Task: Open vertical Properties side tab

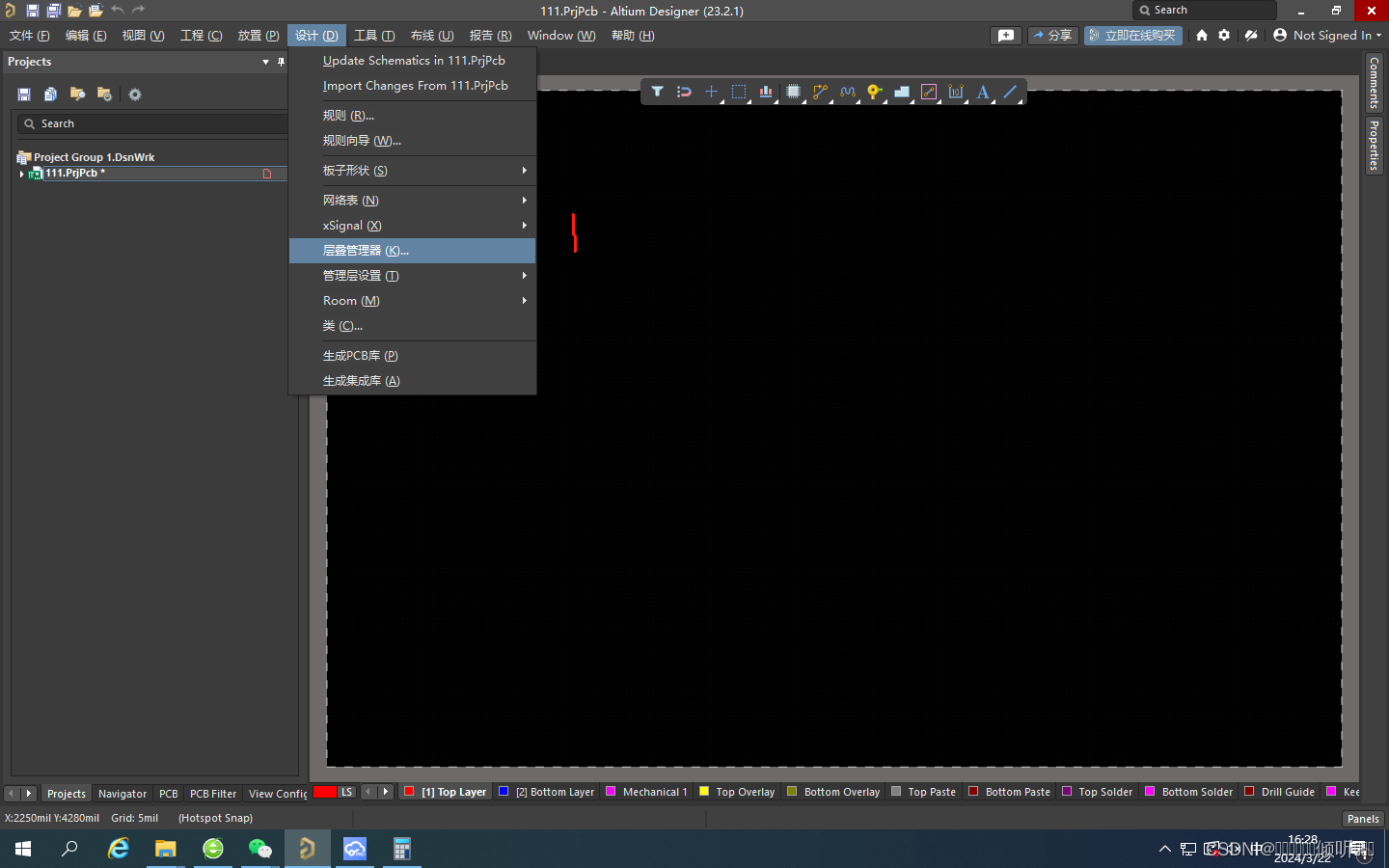Action: 1375,146
